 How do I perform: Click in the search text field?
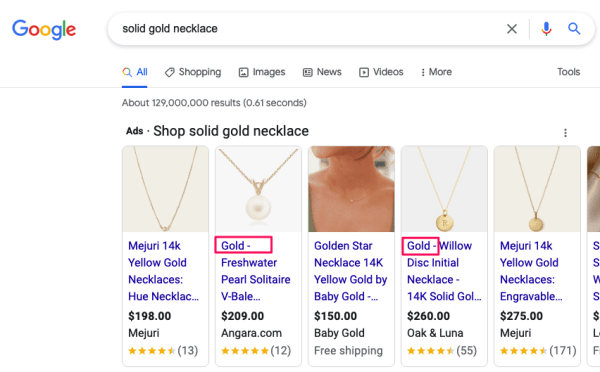click(x=306, y=29)
